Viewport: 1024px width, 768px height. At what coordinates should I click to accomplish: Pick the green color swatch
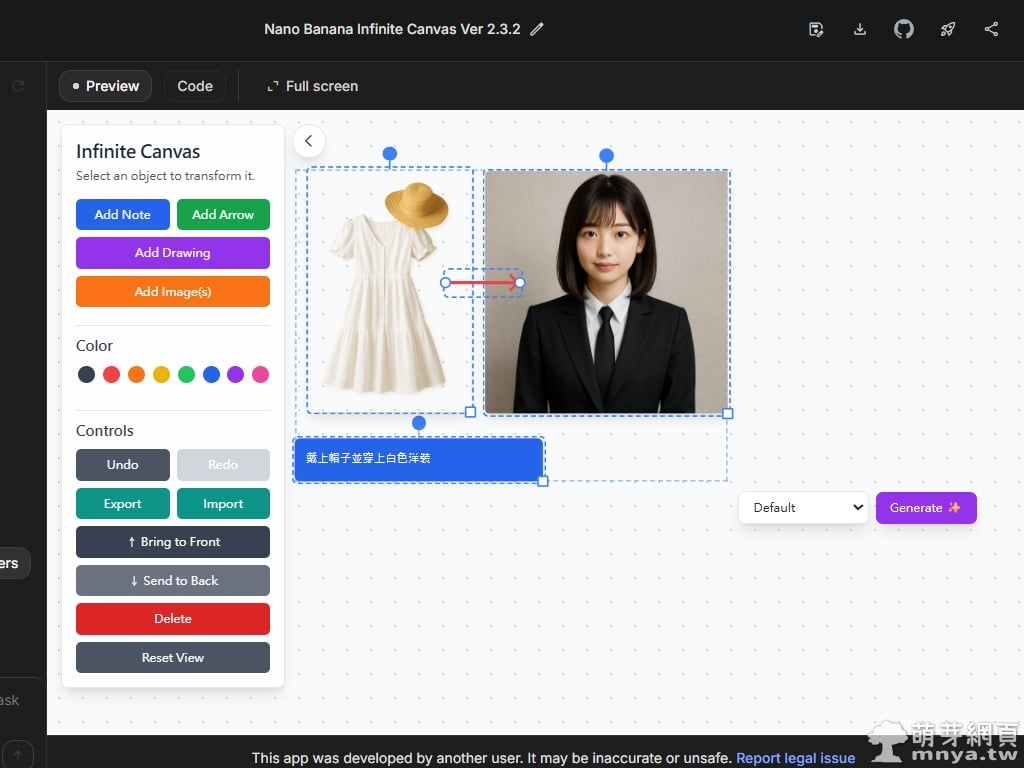[186, 374]
